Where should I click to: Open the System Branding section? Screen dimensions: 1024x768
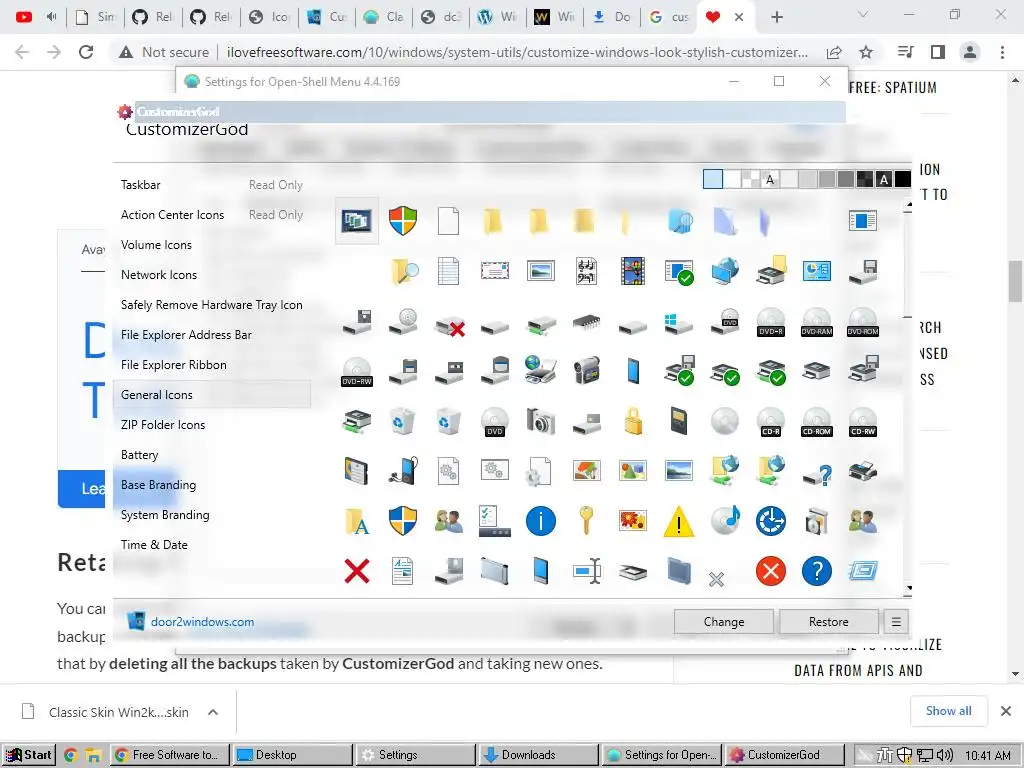(212, 515)
